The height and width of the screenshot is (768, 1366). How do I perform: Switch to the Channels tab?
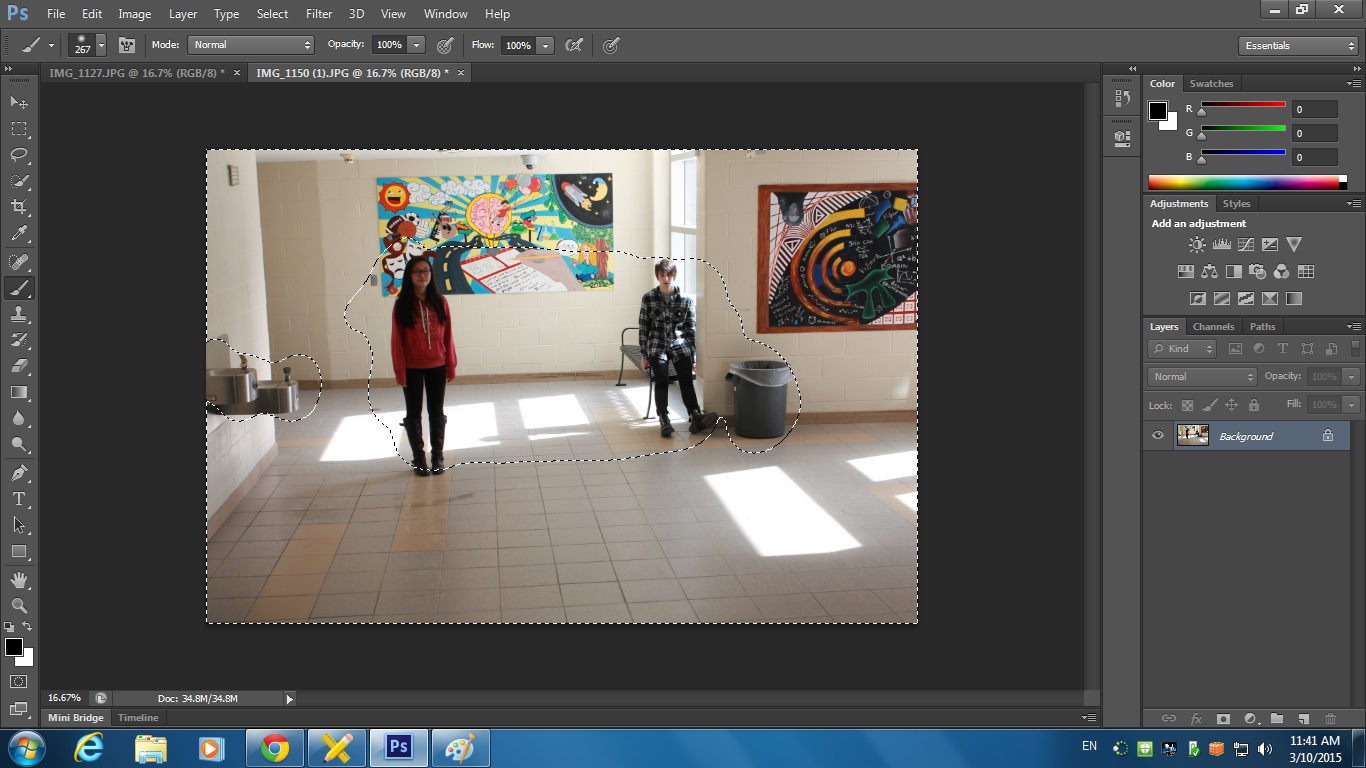click(x=1213, y=327)
